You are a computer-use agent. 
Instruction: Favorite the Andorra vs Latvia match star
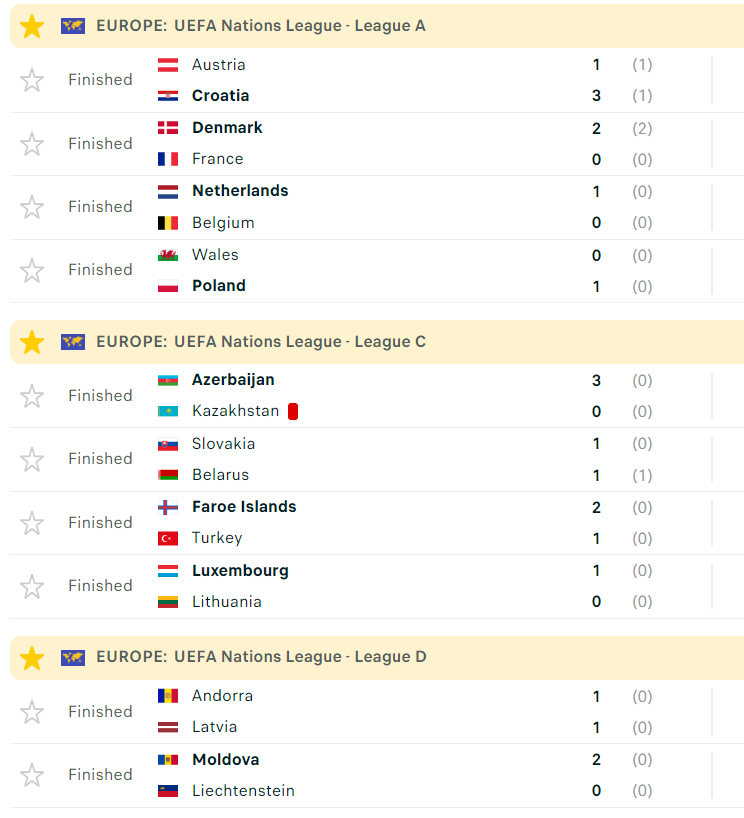click(x=32, y=712)
